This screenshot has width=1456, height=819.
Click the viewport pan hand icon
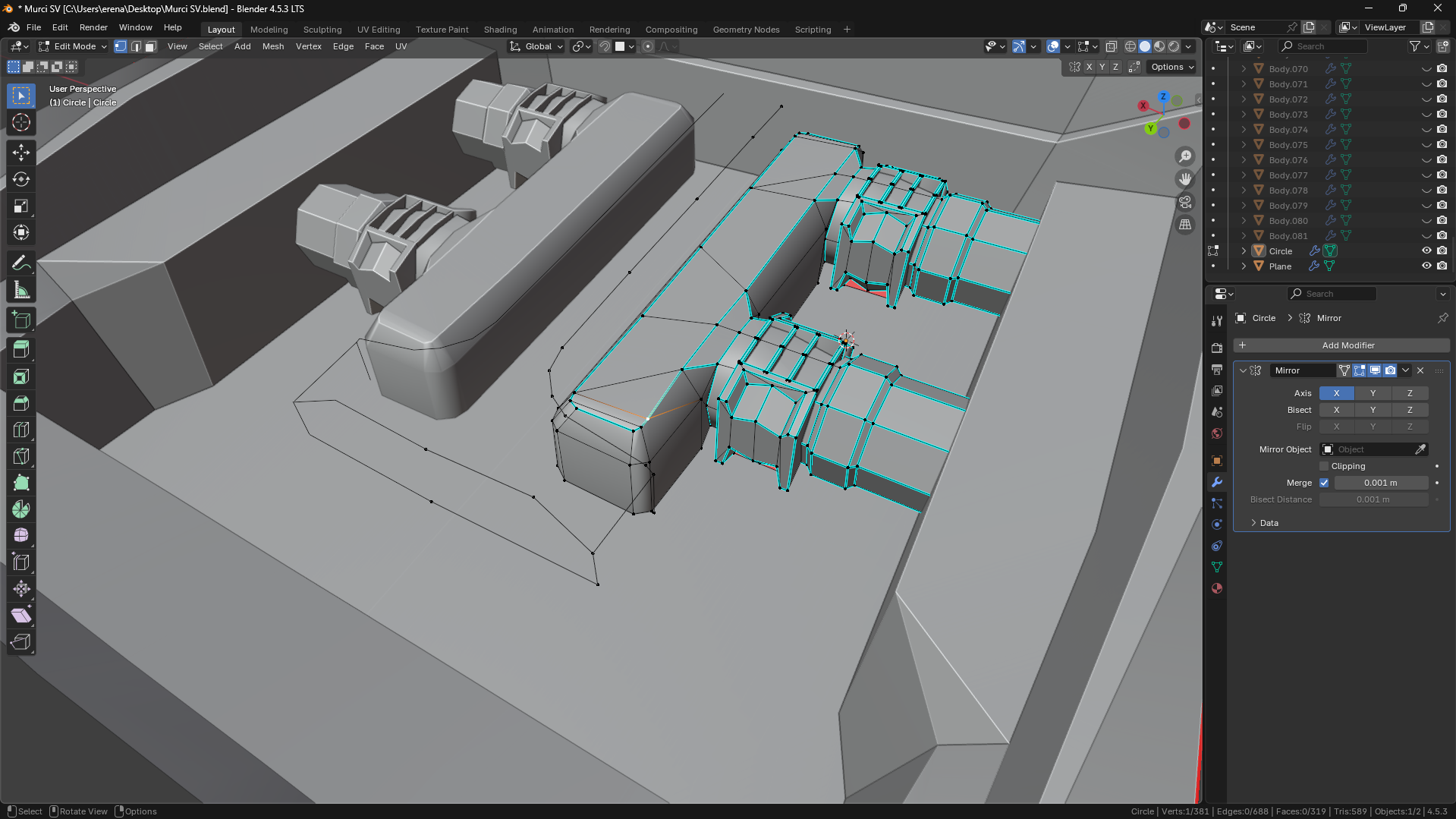click(x=1185, y=179)
